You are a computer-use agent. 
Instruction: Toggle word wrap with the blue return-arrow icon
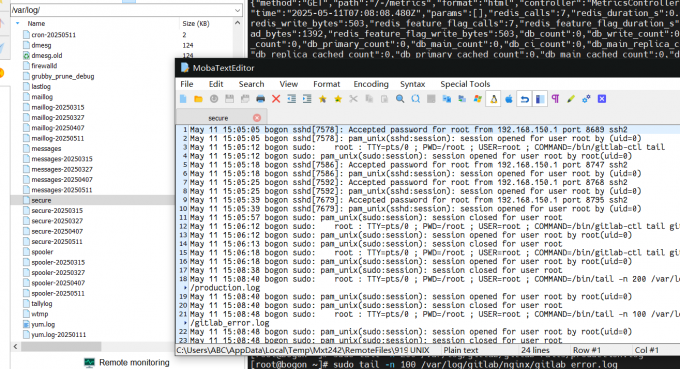coord(524,99)
